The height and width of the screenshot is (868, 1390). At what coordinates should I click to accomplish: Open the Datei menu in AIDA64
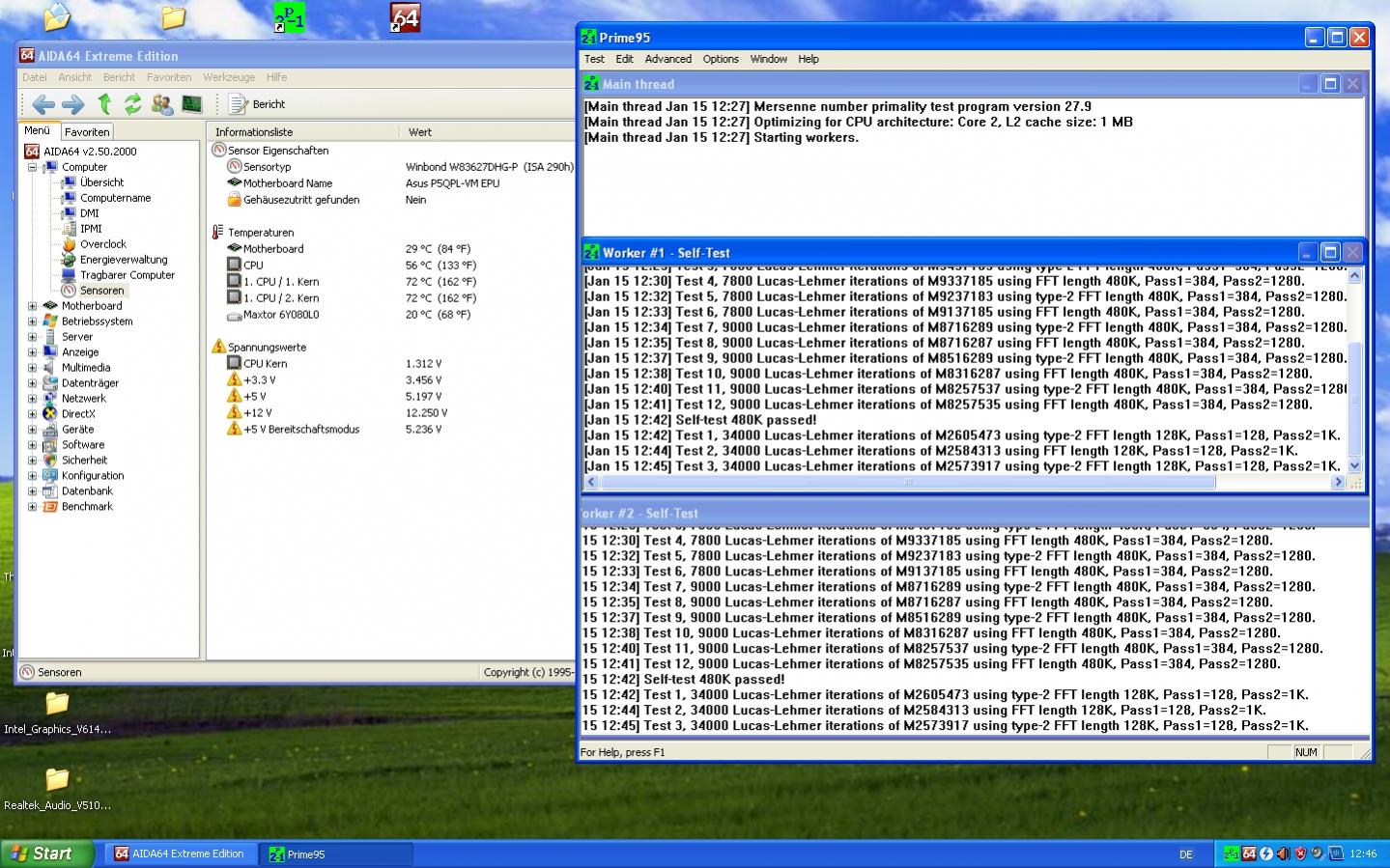coord(35,77)
